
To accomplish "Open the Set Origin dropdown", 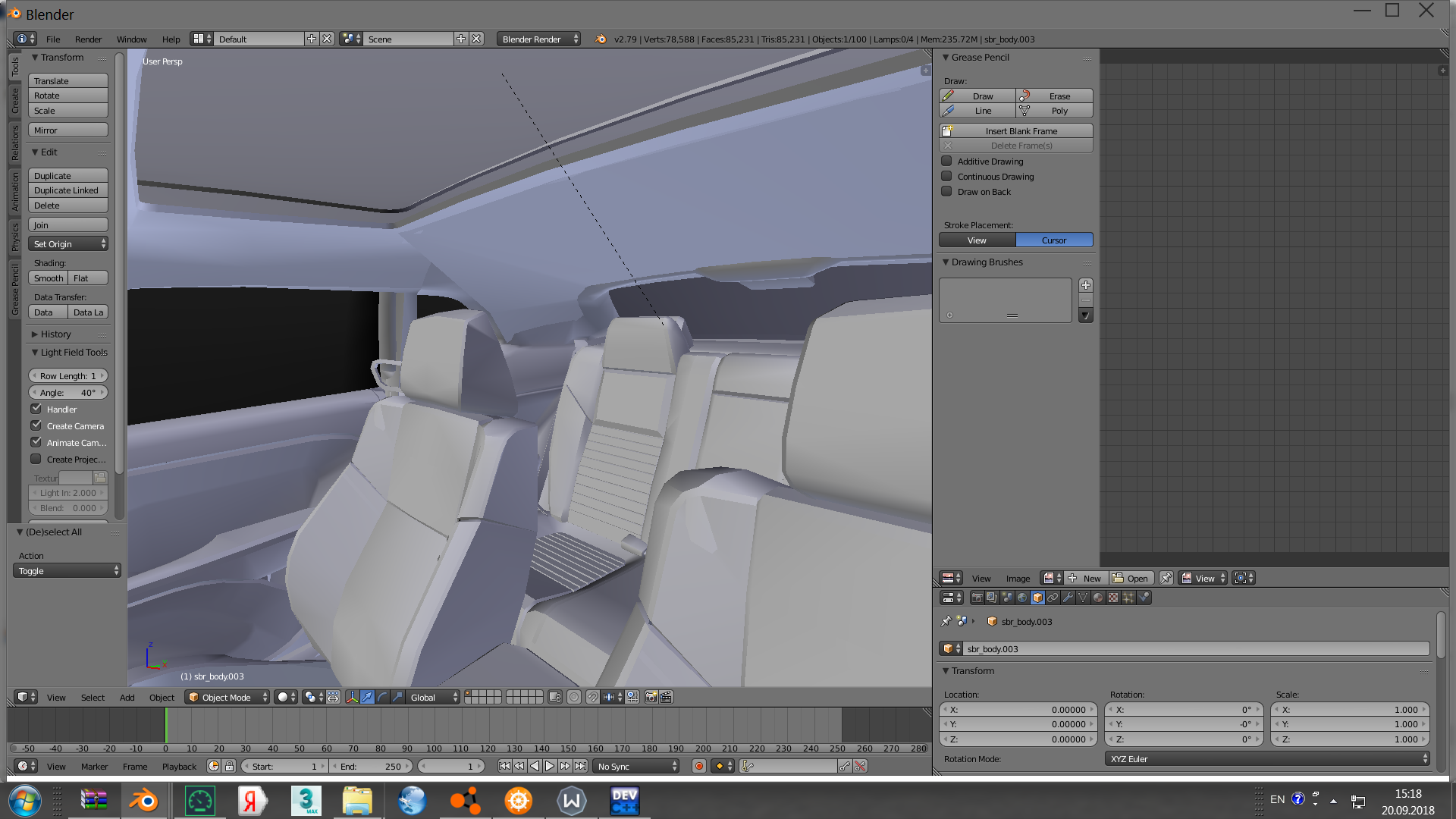I will tap(68, 244).
